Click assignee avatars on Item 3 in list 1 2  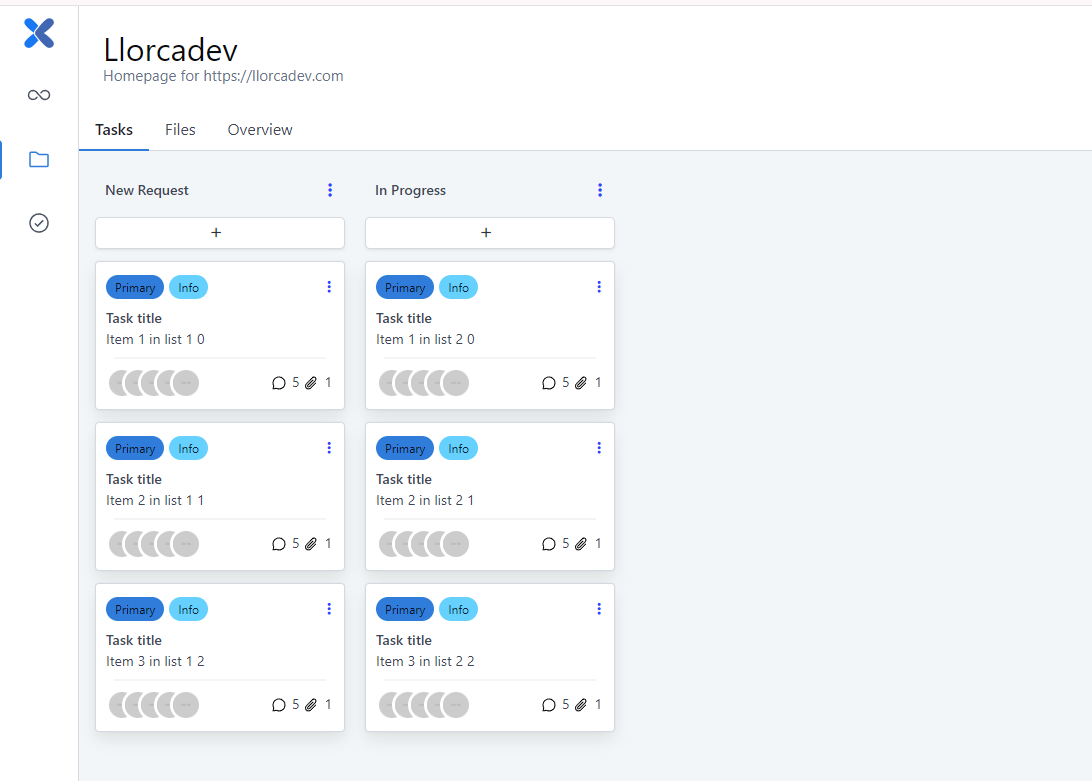154,705
